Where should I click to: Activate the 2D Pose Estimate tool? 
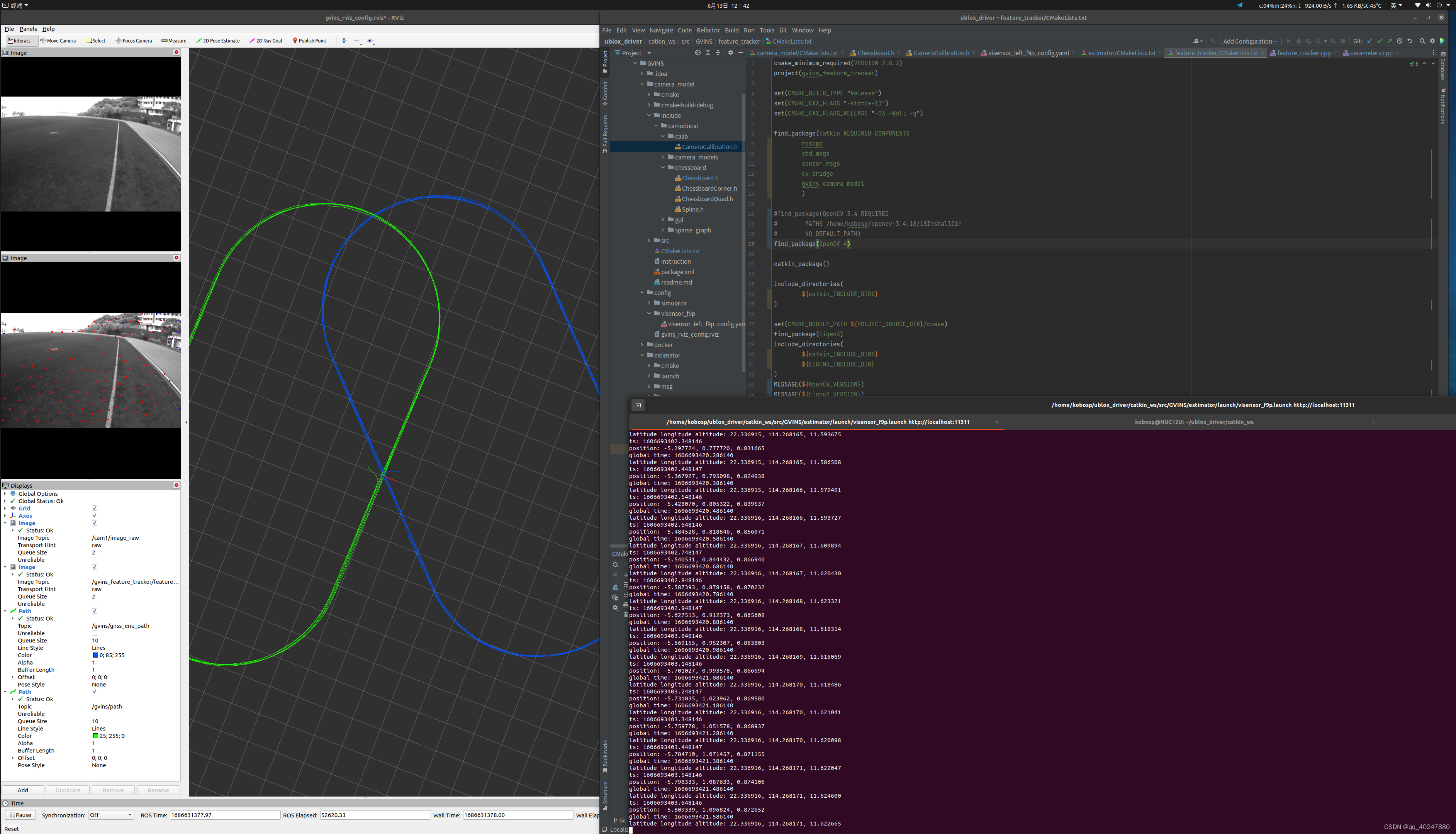coord(218,41)
